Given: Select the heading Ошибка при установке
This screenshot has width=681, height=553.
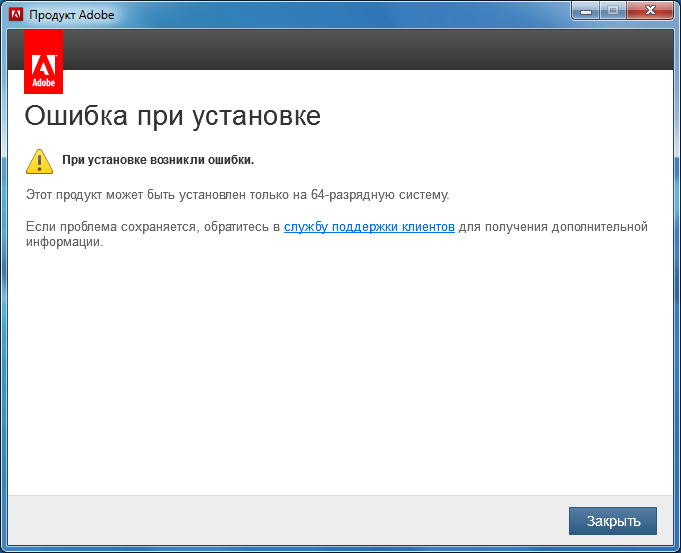Looking at the screenshot, I should coord(172,116).
